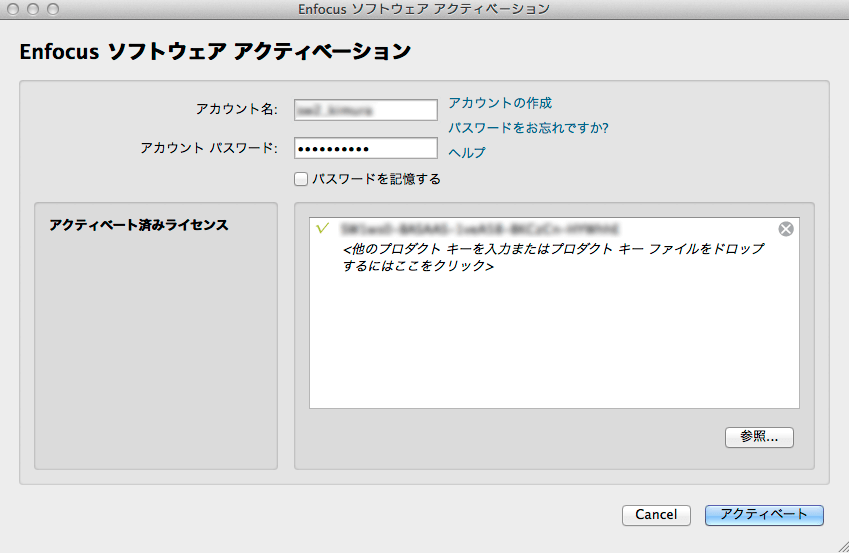Click the window title bar text
This screenshot has width=849, height=553.
tap(424, 9)
